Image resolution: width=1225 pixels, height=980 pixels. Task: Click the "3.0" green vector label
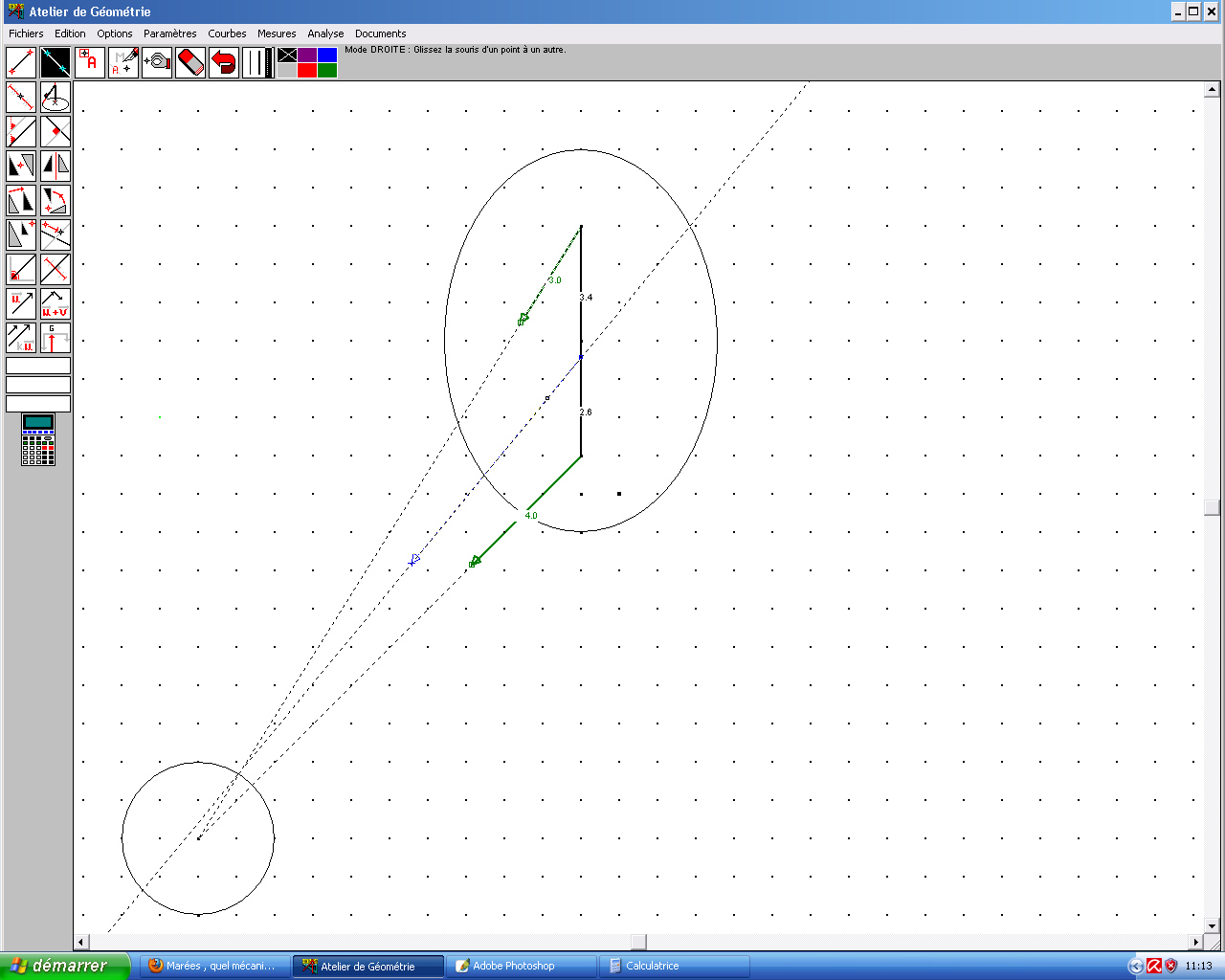[555, 280]
